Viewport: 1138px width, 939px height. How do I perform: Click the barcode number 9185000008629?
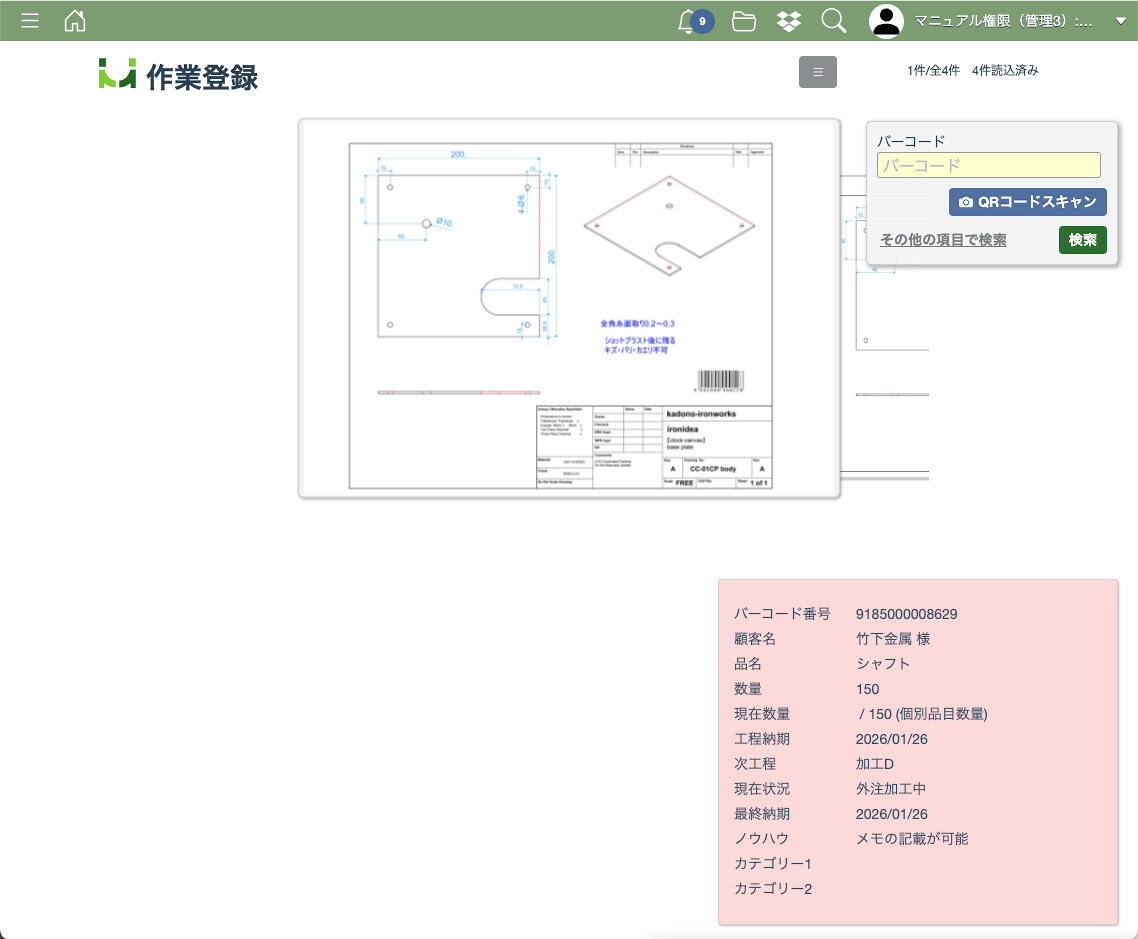[906, 614]
